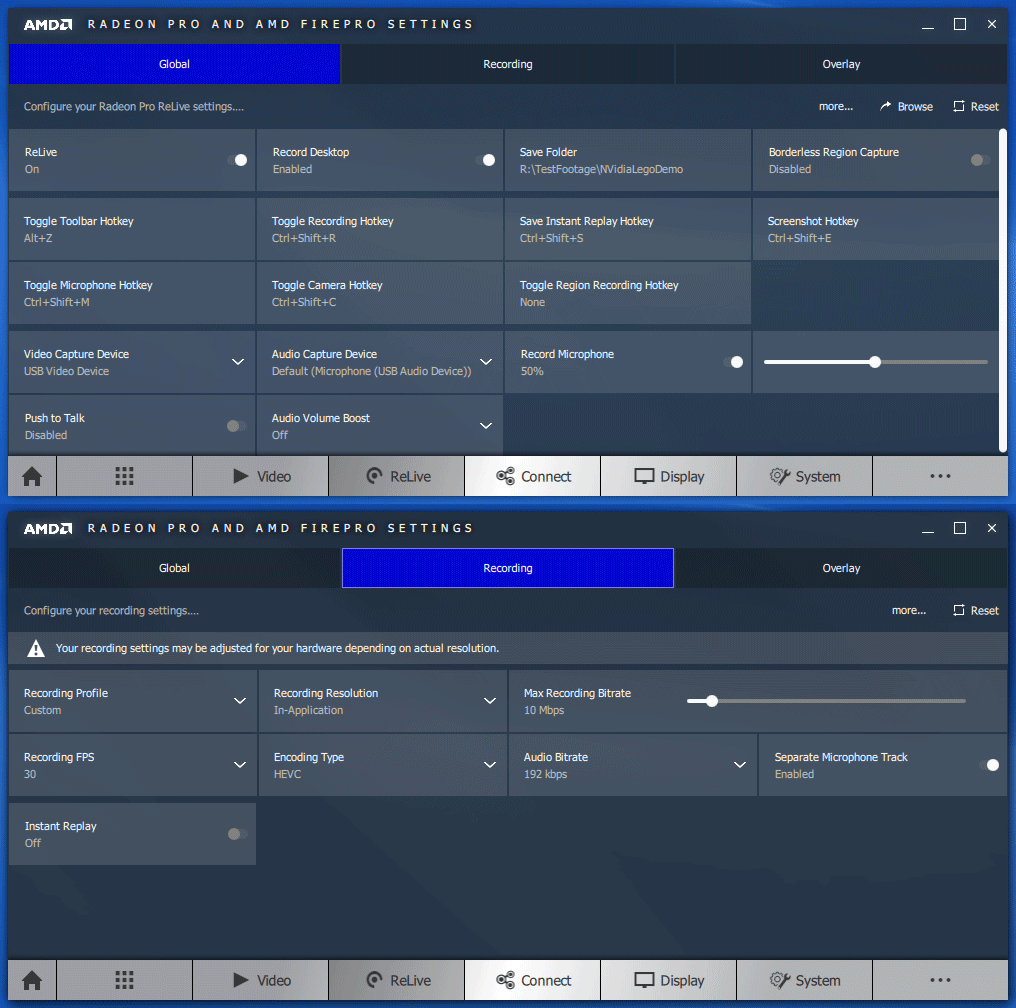1016x1008 pixels.
Task: Open grid icon in lower window
Action: point(124,980)
